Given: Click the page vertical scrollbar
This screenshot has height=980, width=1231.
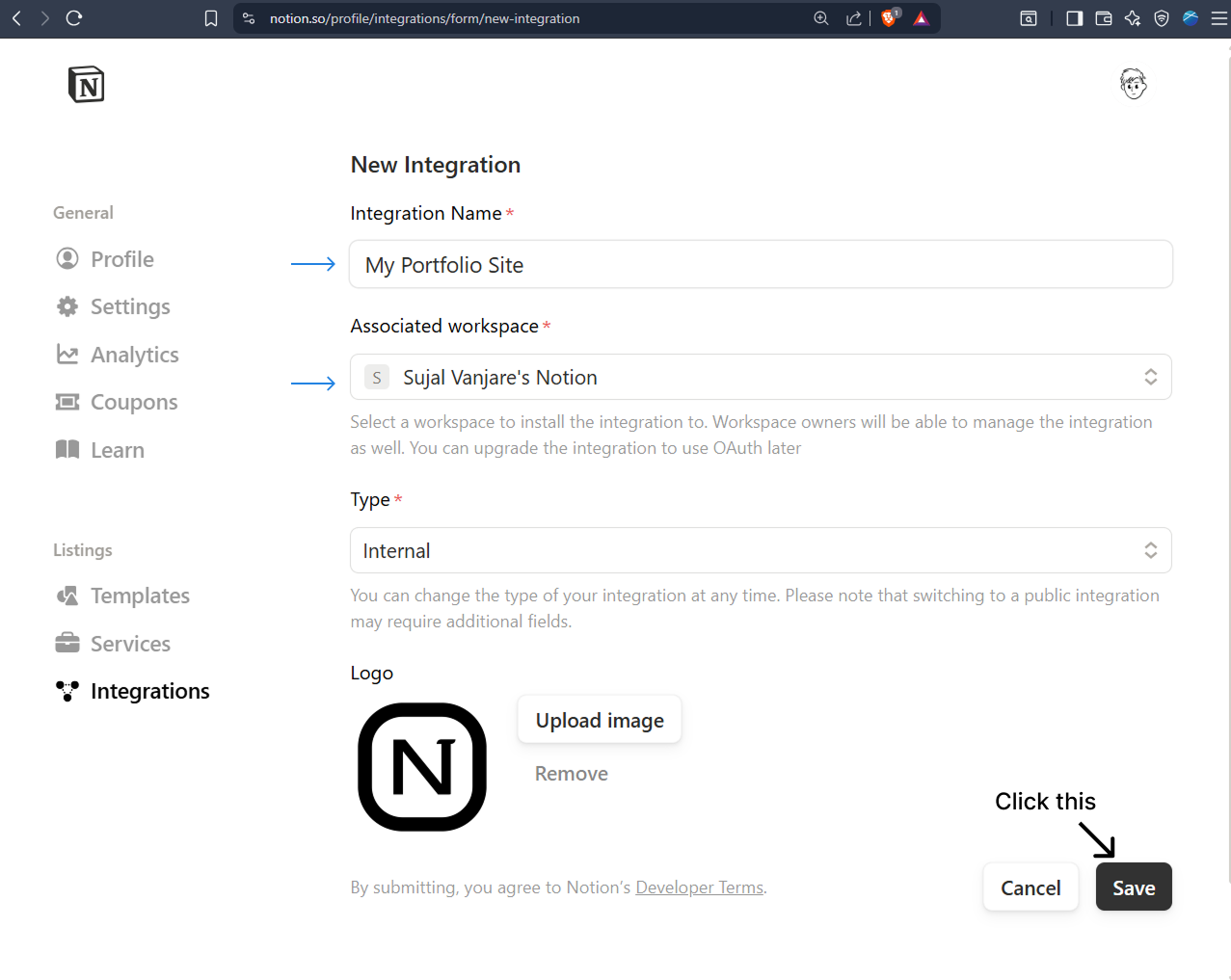Looking at the screenshot, I should [x=1228, y=467].
